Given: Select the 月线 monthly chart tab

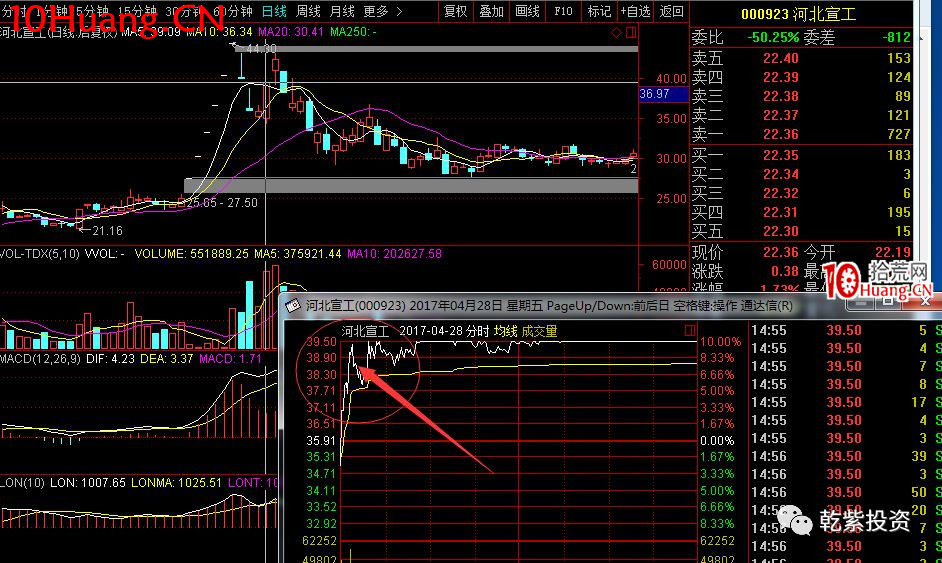Looking at the screenshot, I should tap(342, 11).
